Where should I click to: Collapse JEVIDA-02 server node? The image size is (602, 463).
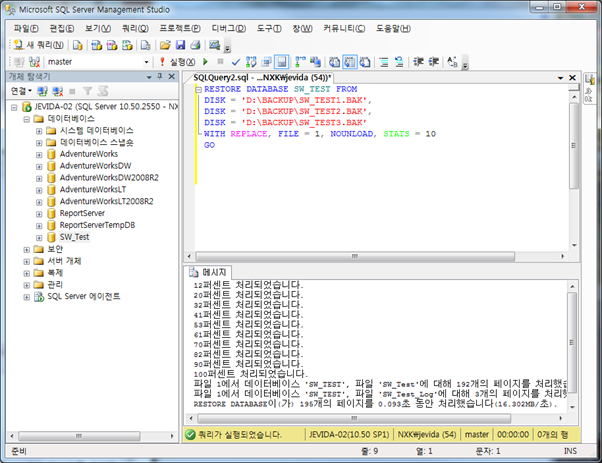[x=14, y=107]
